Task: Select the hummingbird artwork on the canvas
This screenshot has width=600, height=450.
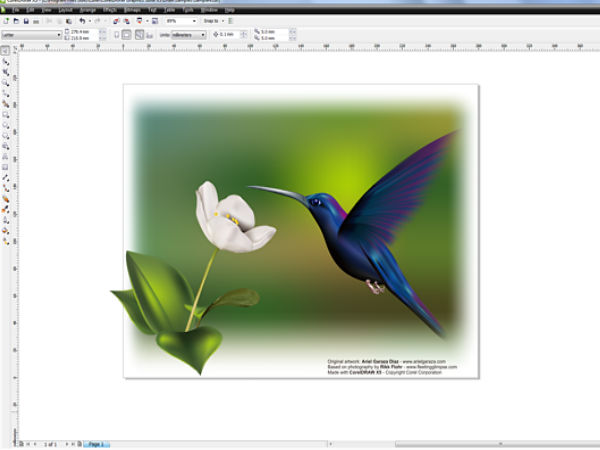Action: coord(355,234)
